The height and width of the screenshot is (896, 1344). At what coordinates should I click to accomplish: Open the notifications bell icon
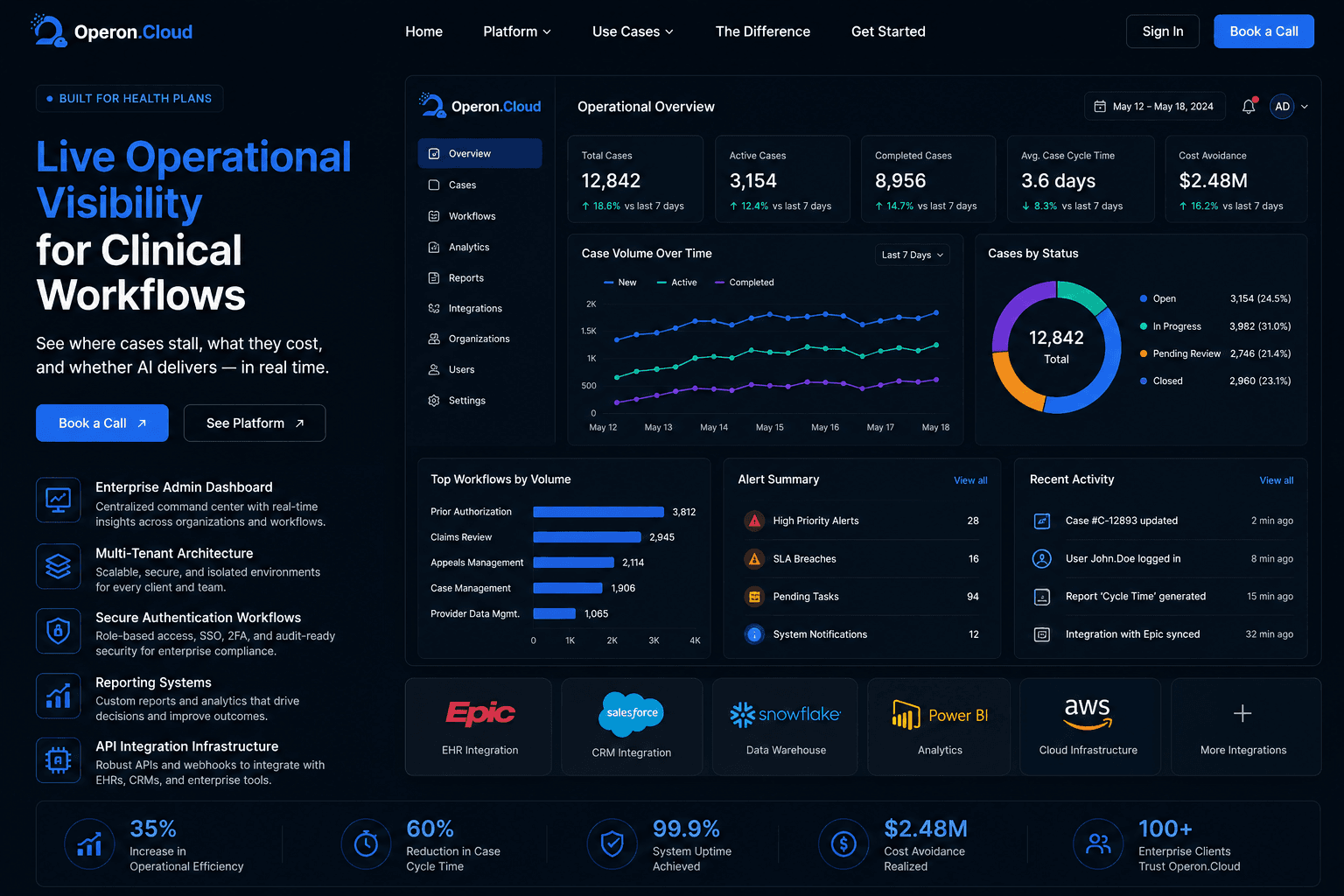point(1249,106)
